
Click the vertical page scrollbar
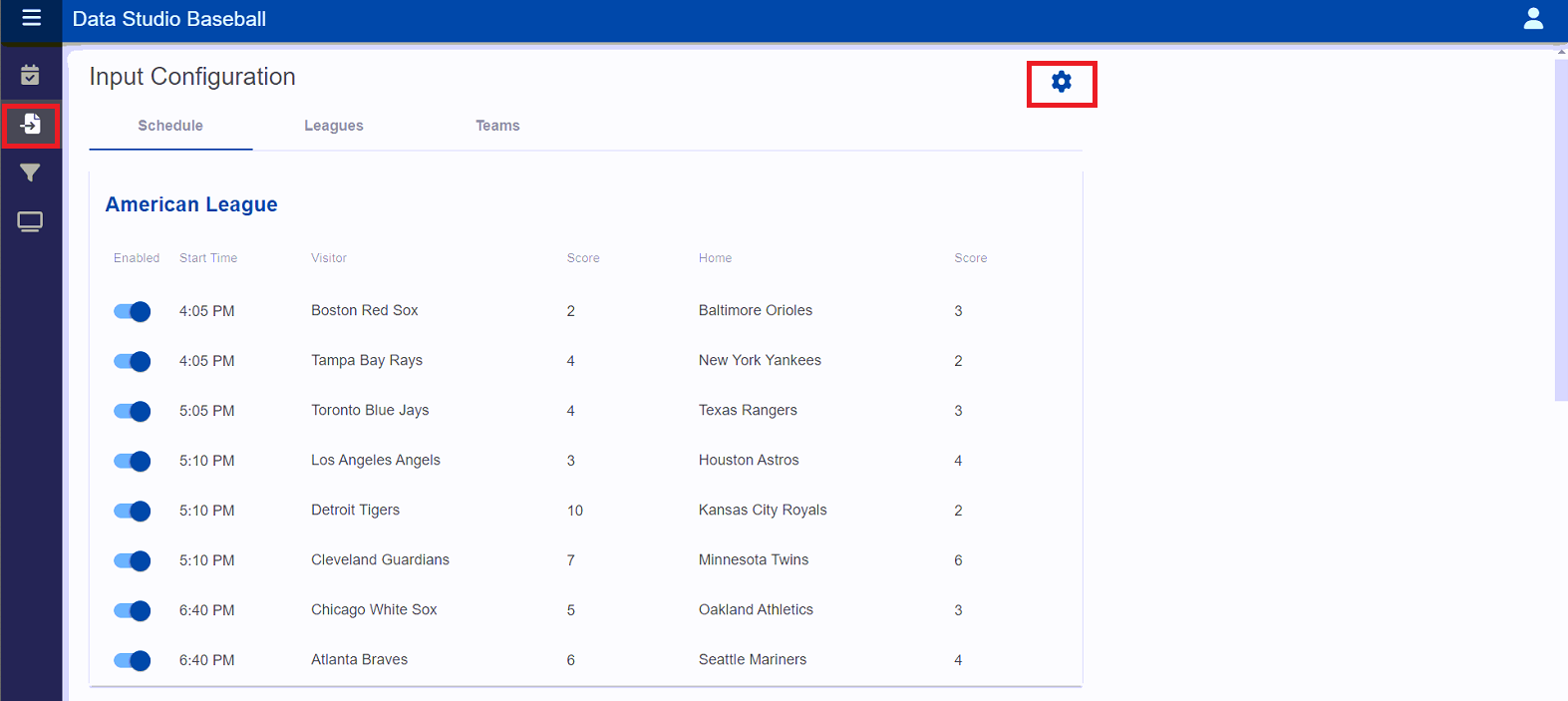1560,229
